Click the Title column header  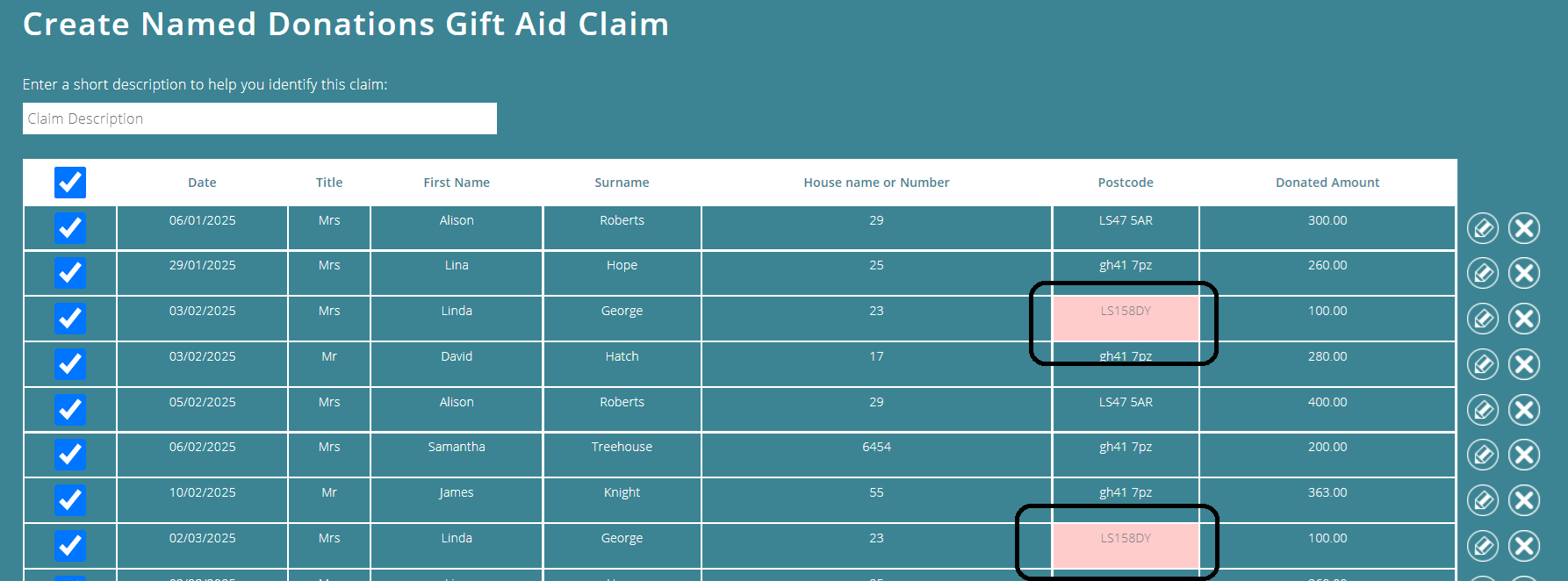(x=329, y=183)
